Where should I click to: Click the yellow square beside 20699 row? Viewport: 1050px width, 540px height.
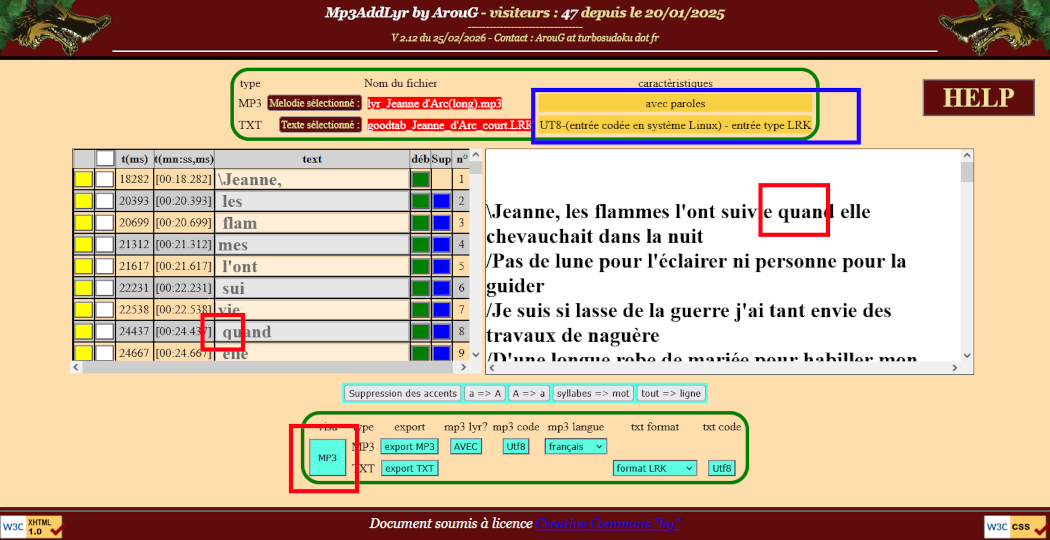point(84,223)
